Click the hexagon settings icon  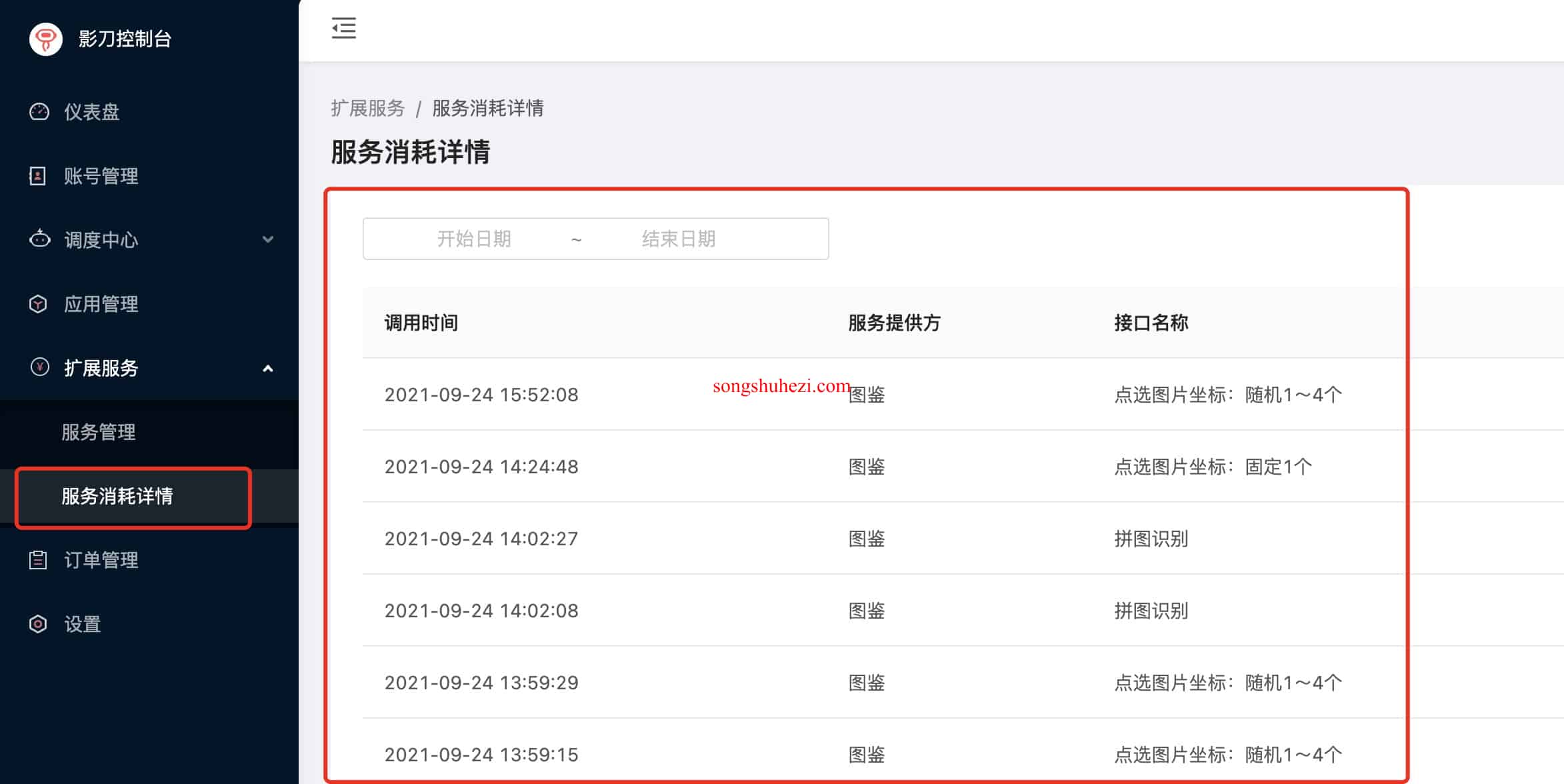[38, 624]
